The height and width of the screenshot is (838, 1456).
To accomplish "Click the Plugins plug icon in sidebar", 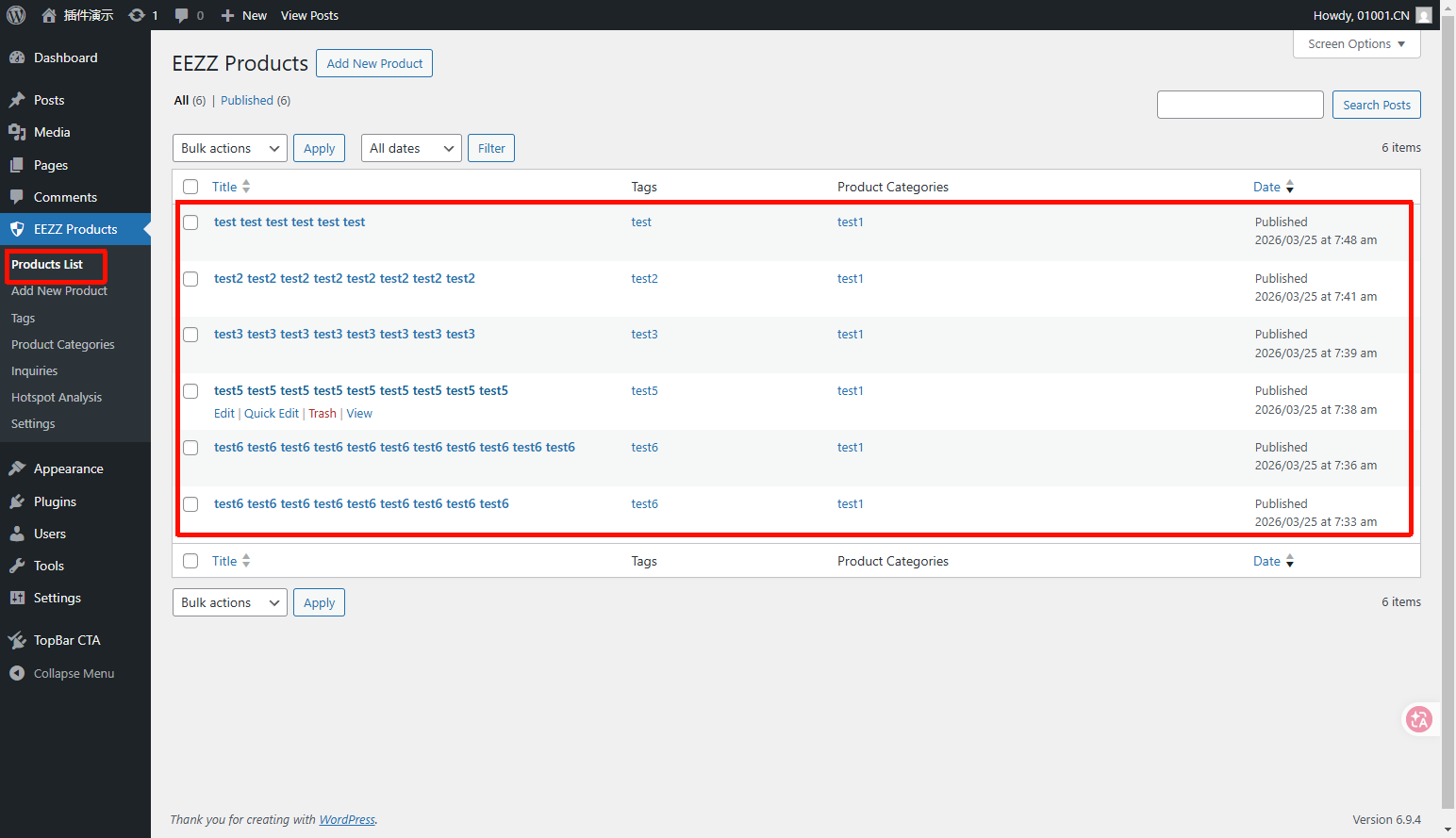I will [17, 501].
